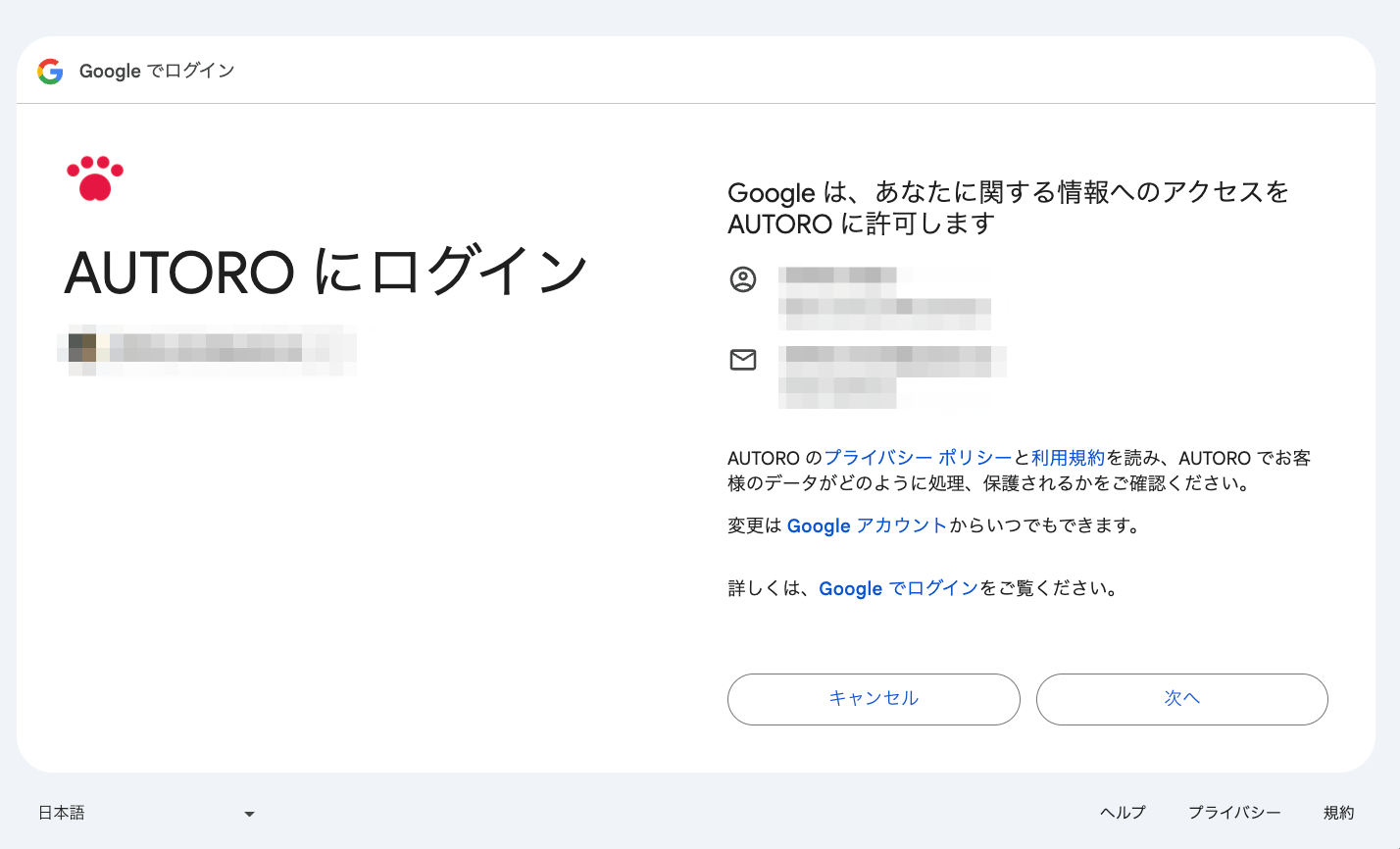This screenshot has width=1400, height=849.
Task: Open the プライバシー ポリシー link
Action: (x=918, y=458)
